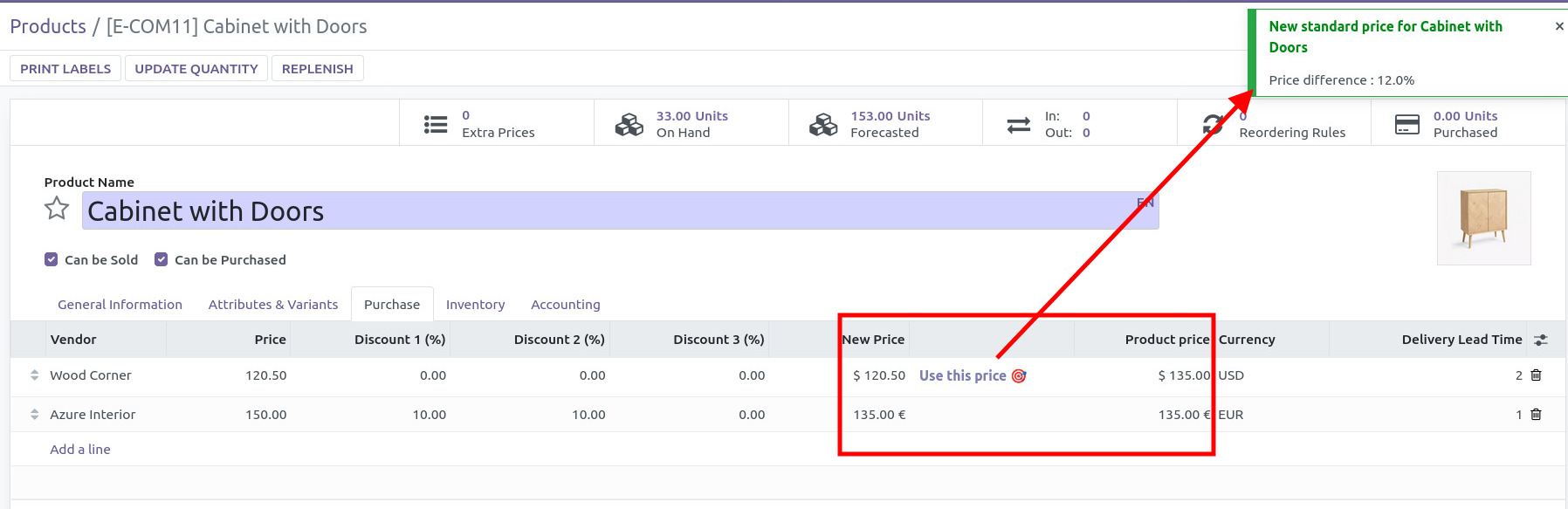
Task: Mark product as favorite with star
Action: [57, 209]
